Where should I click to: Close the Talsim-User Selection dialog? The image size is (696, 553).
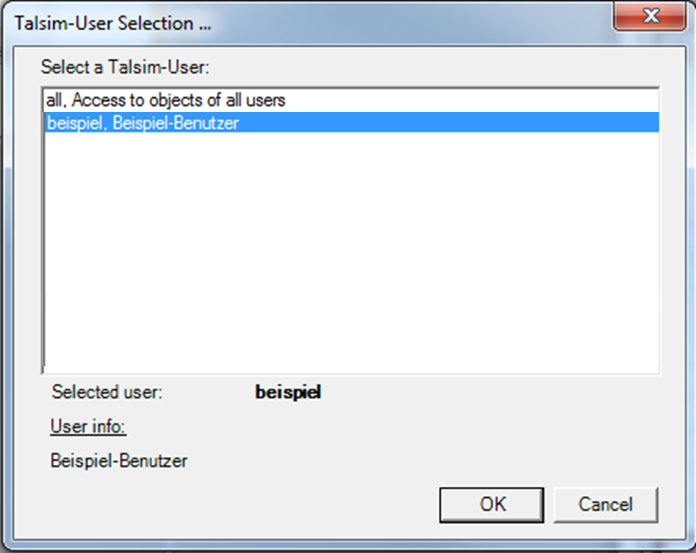point(651,19)
